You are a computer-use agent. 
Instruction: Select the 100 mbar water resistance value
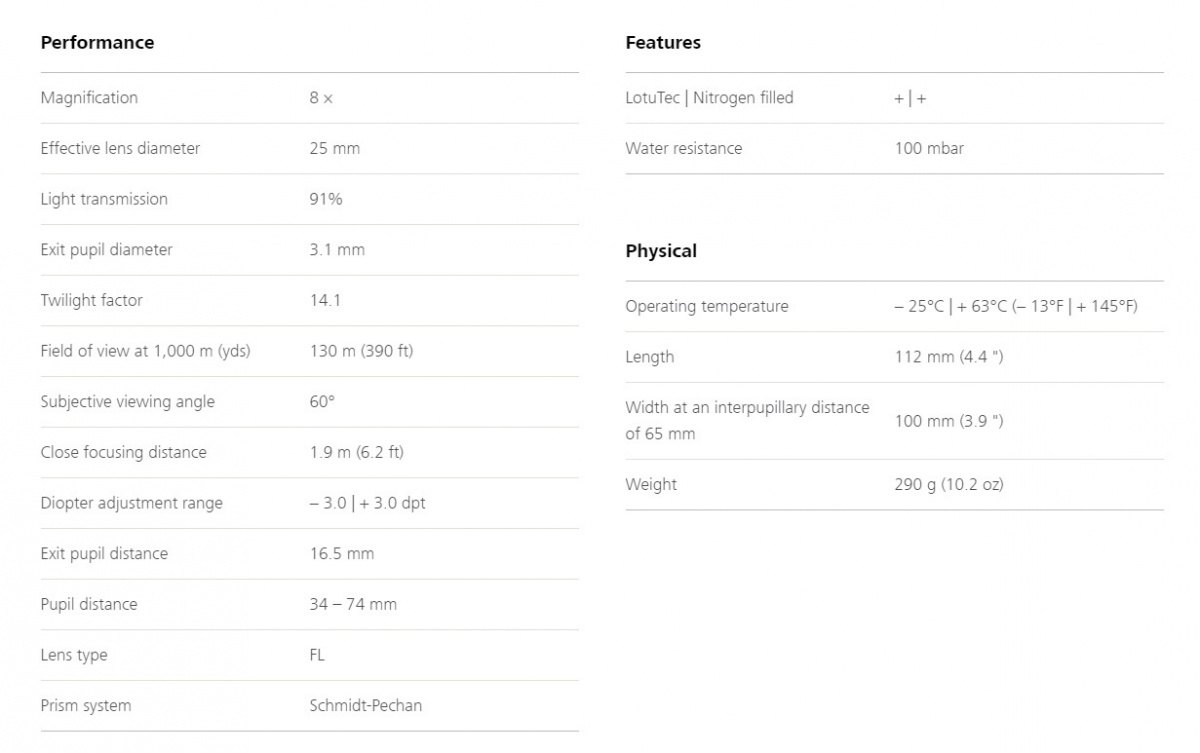(929, 149)
